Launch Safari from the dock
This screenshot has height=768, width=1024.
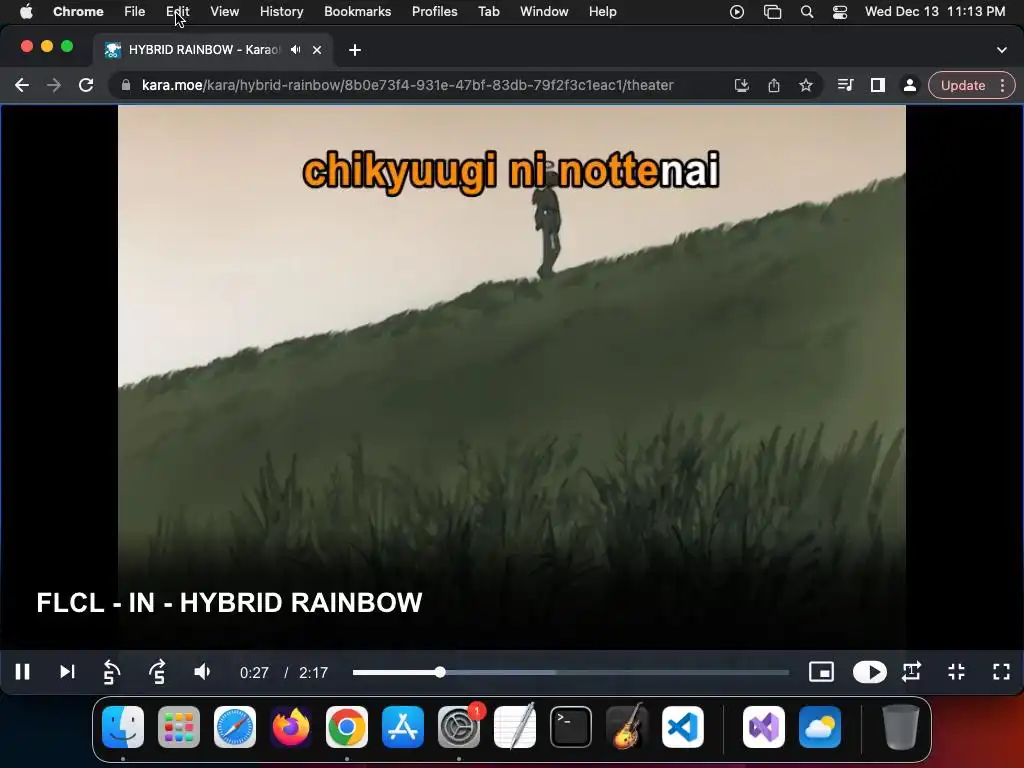pyautogui.click(x=234, y=727)
